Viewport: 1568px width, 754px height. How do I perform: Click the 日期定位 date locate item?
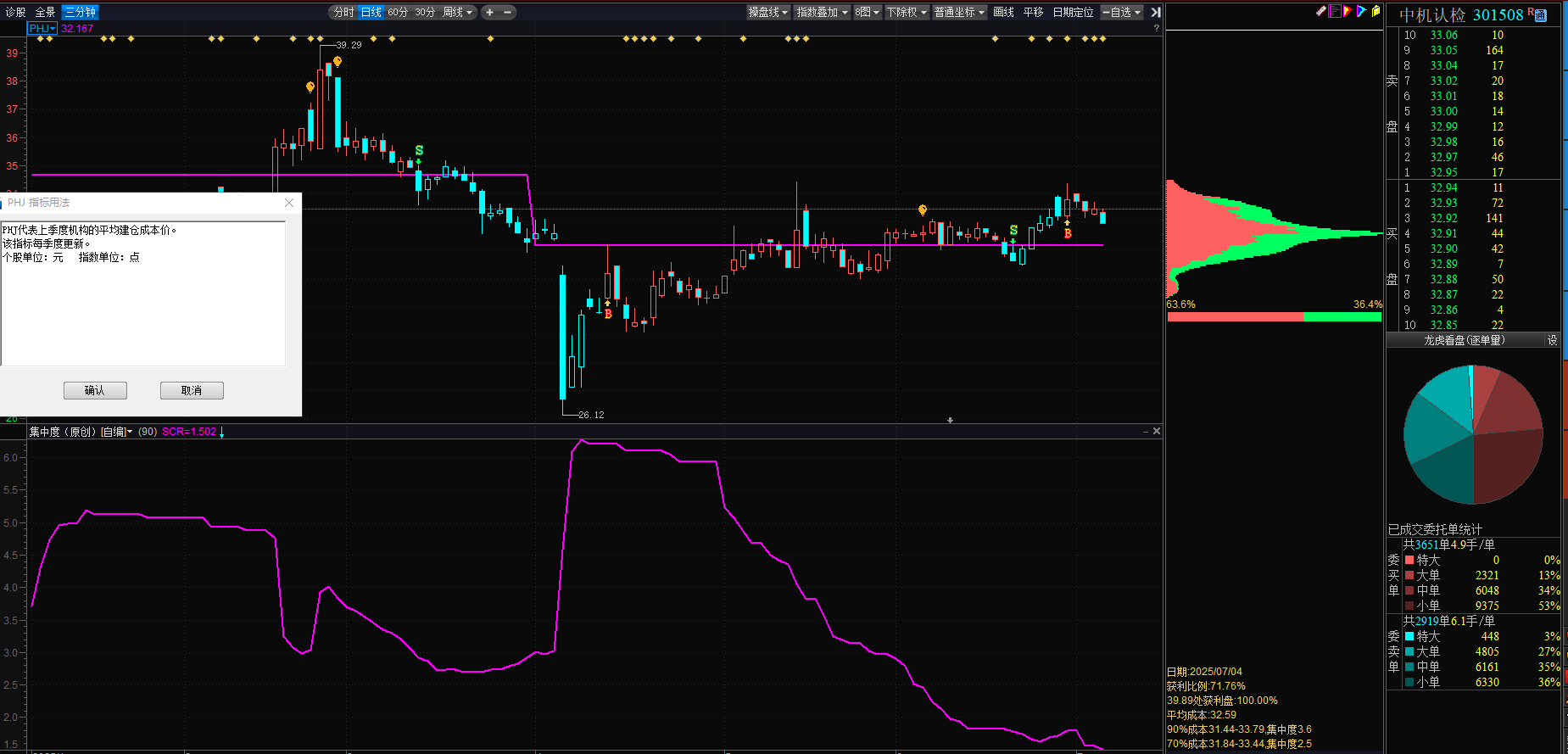[1073, 12]
